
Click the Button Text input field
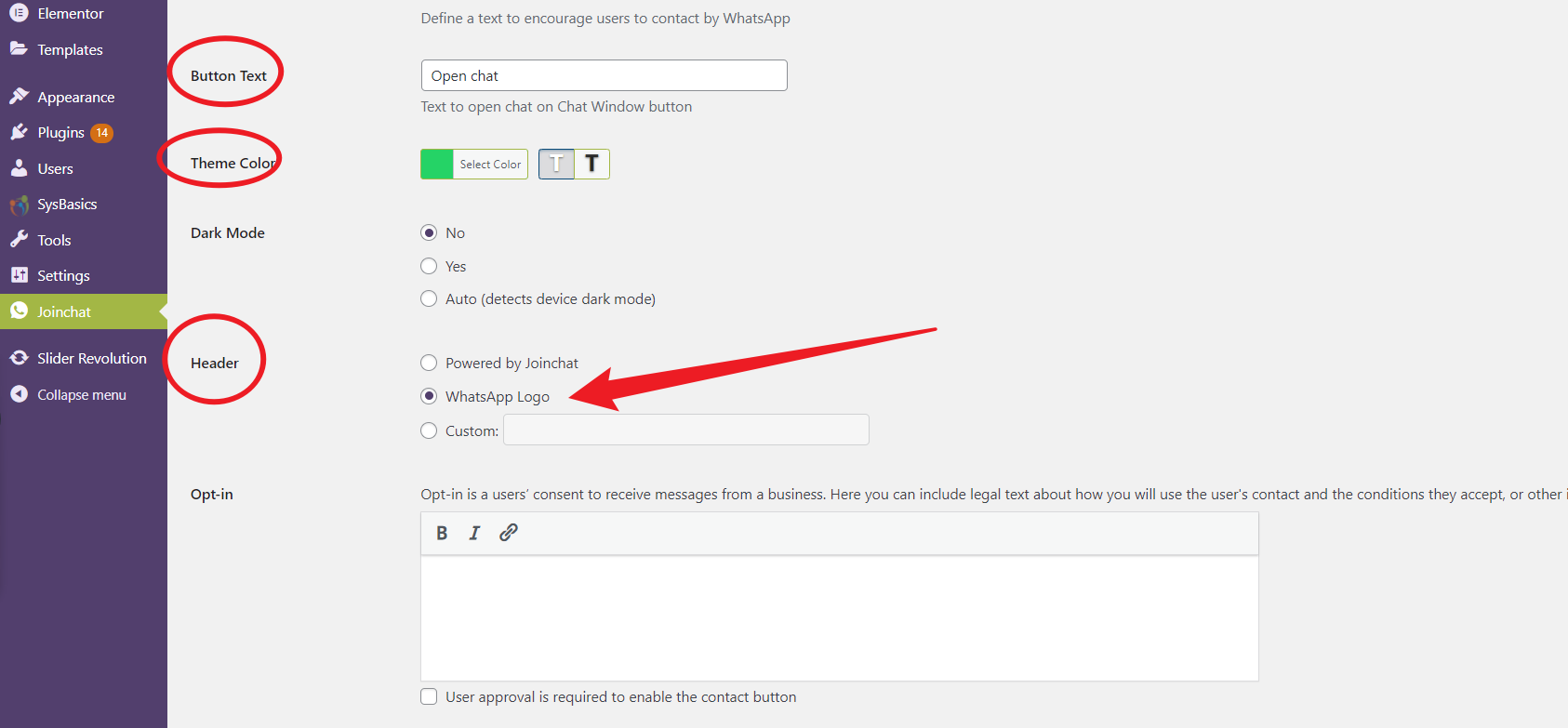tap(605, 75)
